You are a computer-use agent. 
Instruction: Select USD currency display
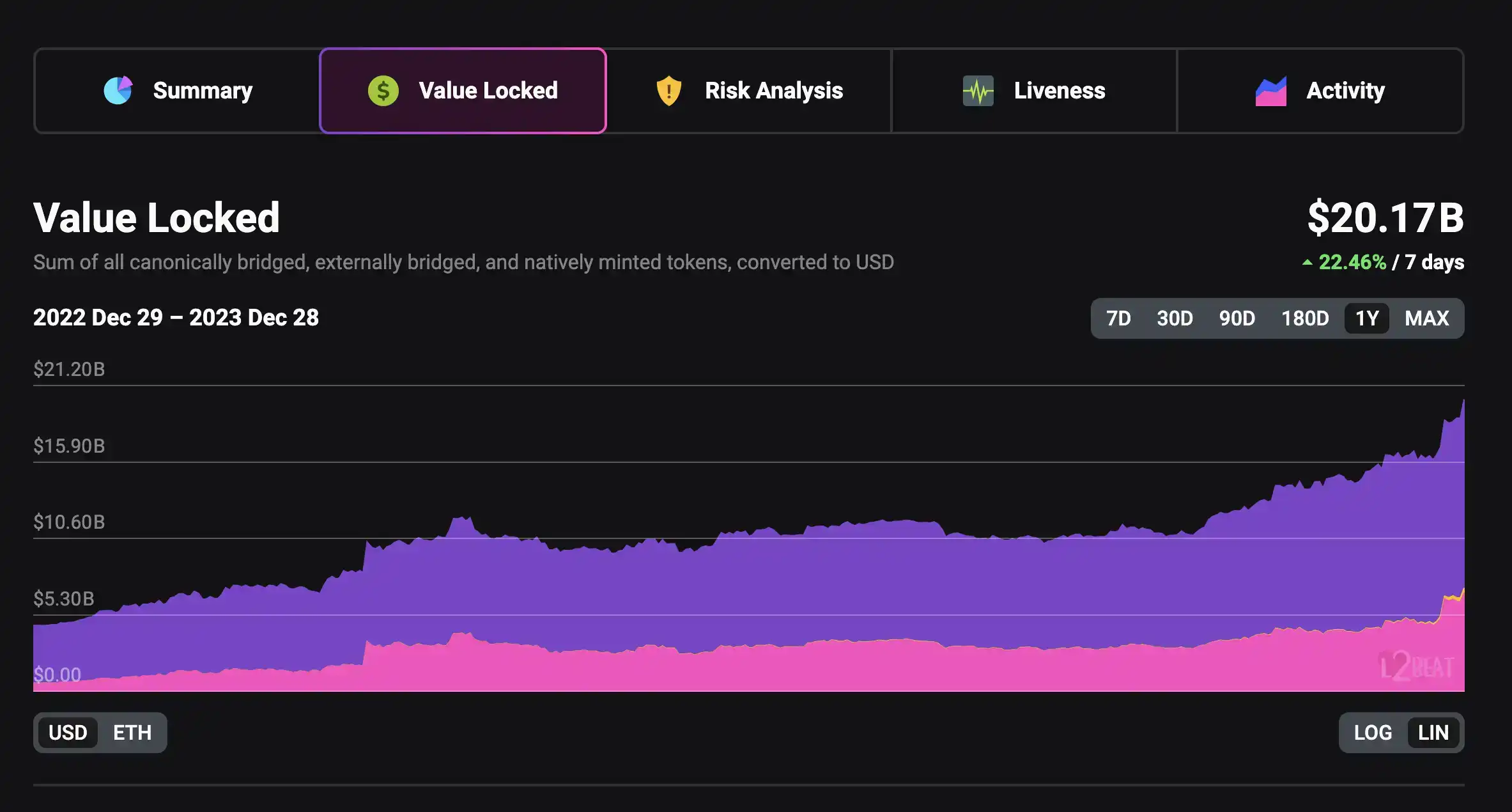[x=68, y=733]
